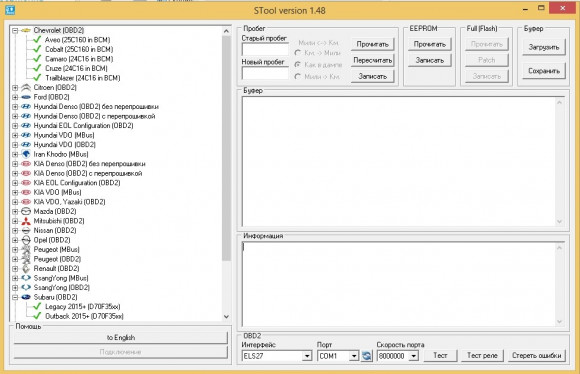580x374 pixels.
Task: Click the Сохранить buffer button
Action: point(544,71)
